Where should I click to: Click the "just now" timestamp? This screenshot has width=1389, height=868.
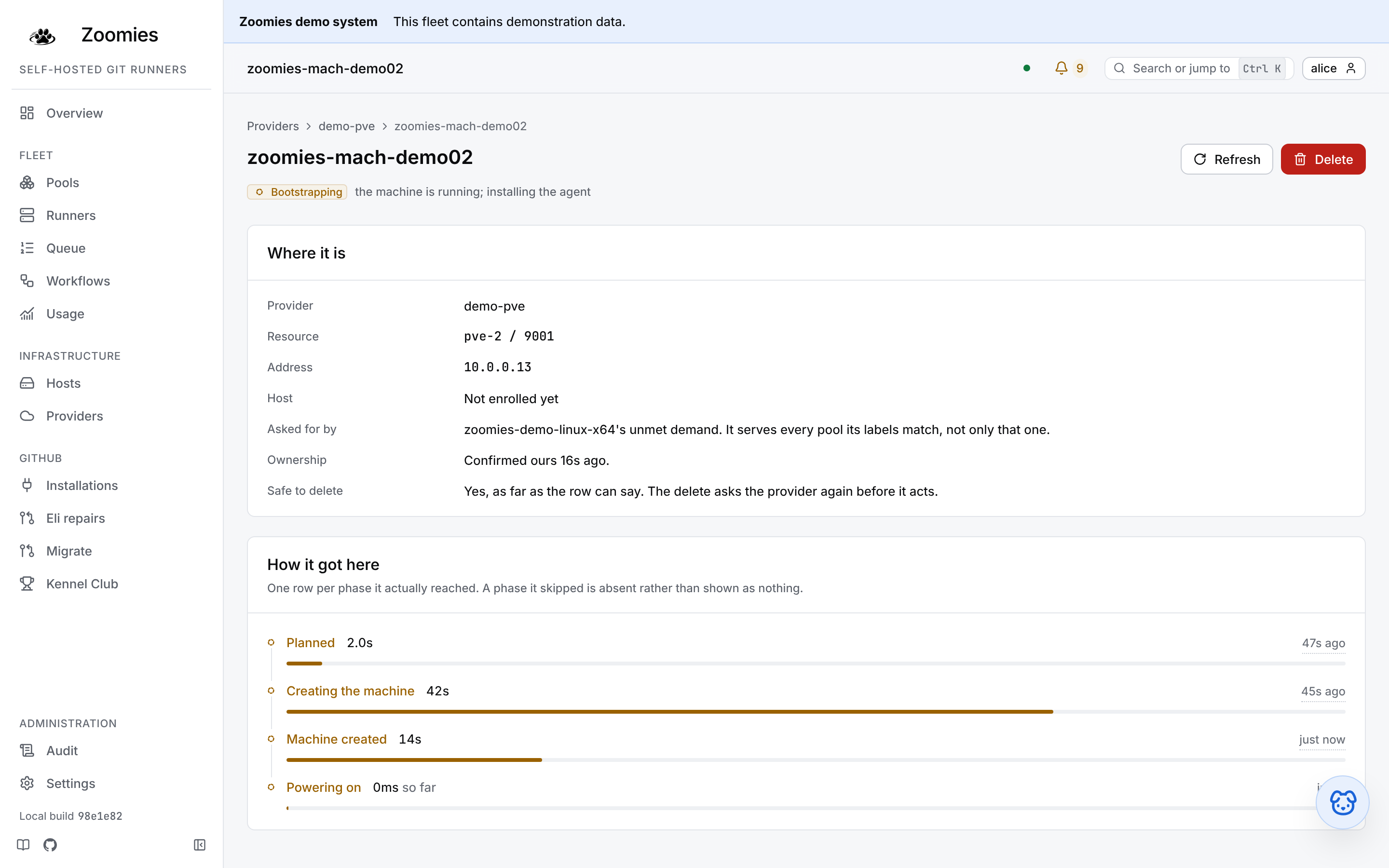[1322, 739]
